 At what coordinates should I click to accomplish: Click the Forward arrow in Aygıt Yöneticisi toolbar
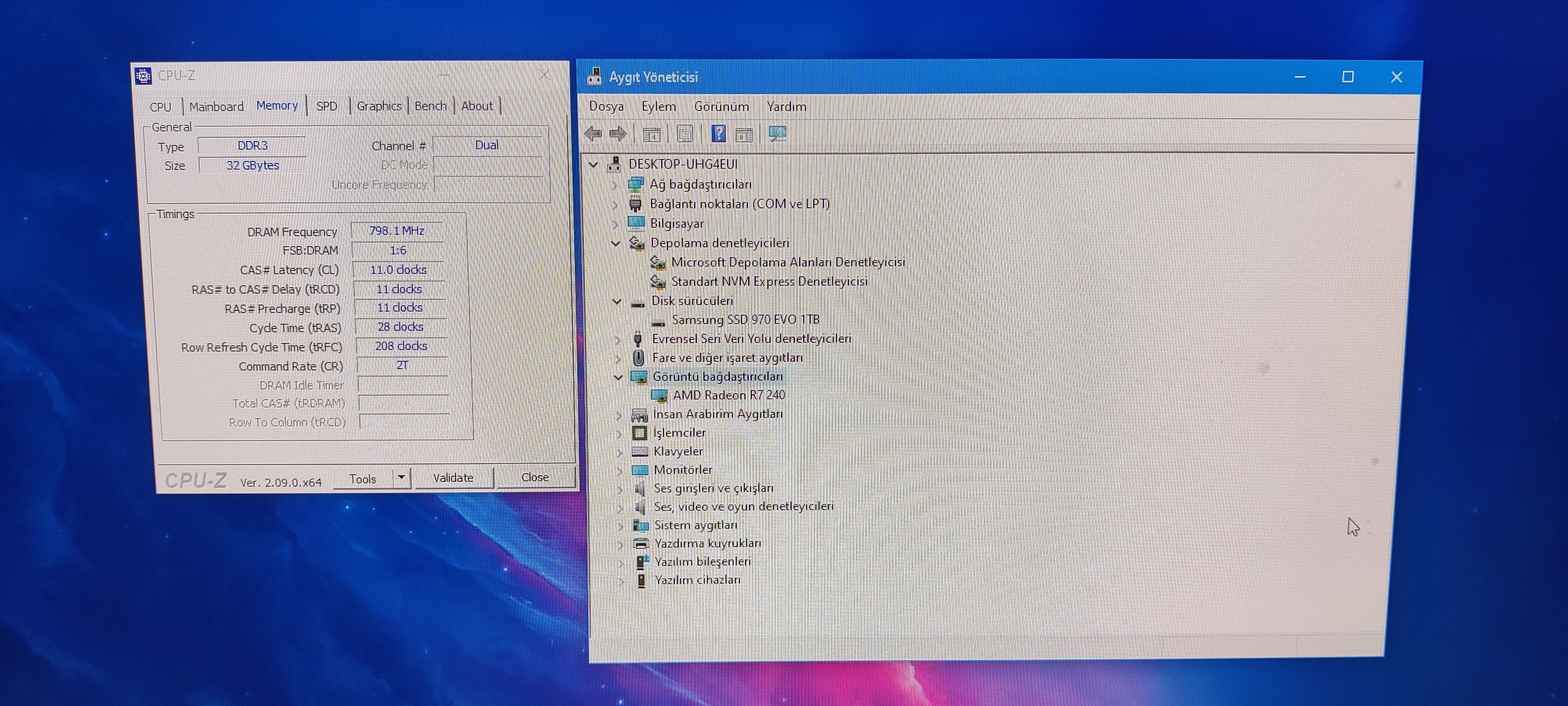[x=619, y=133]
